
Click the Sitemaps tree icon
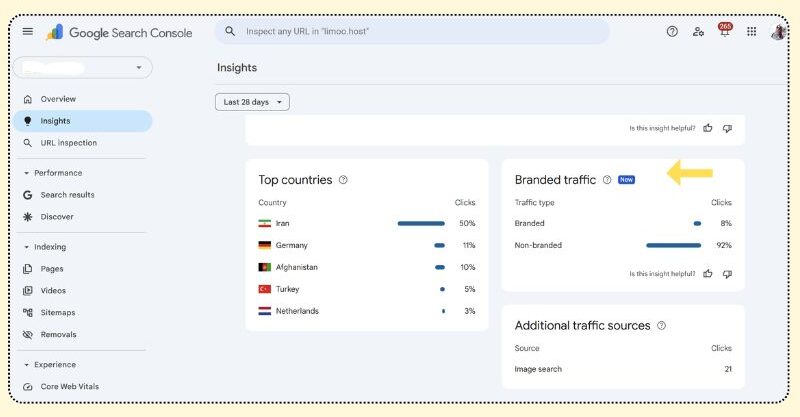tap(28, 312)
